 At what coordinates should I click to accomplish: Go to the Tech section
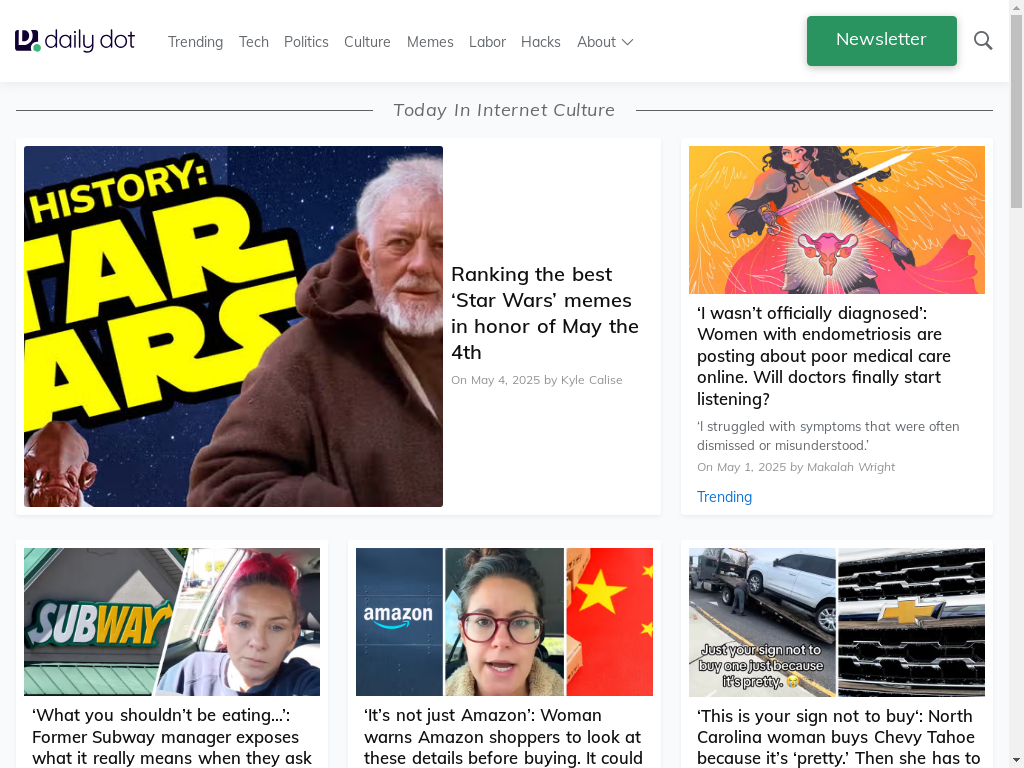253,42
